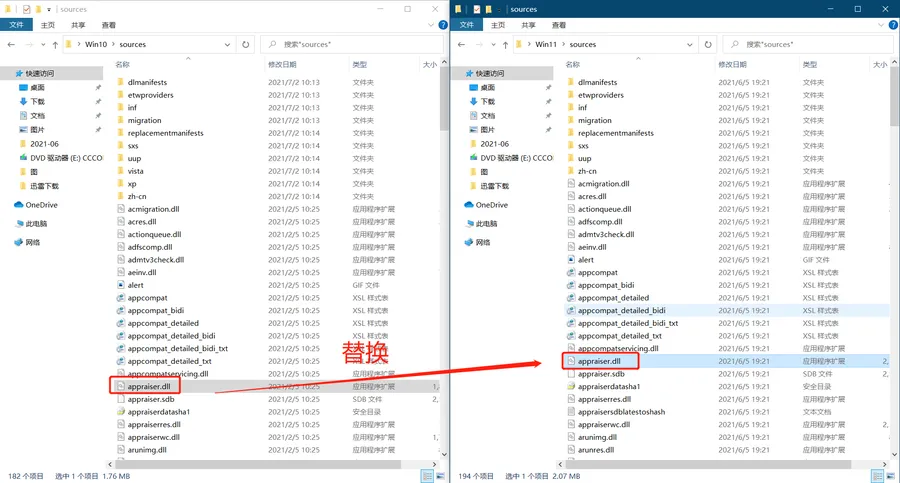
Task: Select 图片 in Win11 window navigation pane
Action: click(487, 130)
